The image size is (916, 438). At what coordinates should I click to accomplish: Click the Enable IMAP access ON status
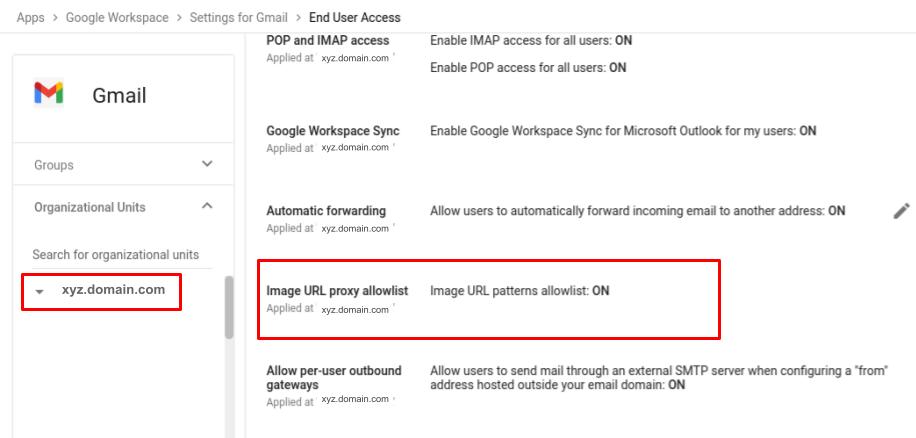(623, 40)
